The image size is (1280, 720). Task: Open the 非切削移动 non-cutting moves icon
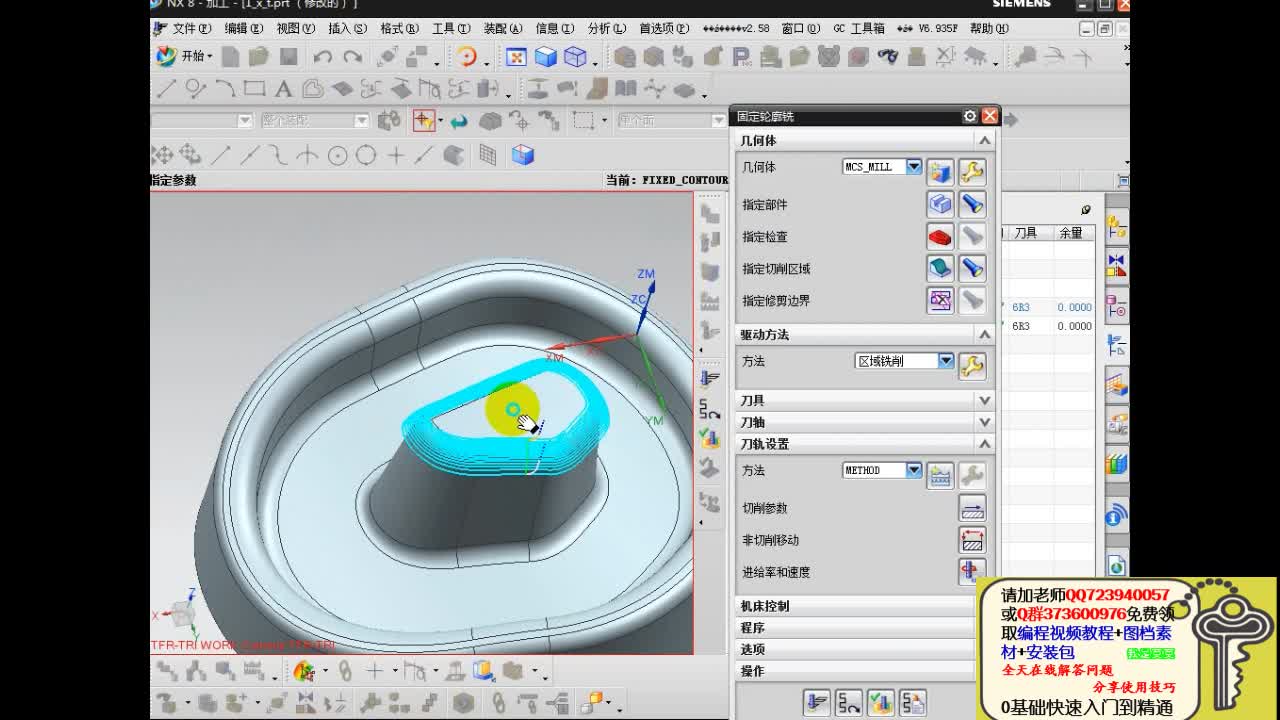971,540
